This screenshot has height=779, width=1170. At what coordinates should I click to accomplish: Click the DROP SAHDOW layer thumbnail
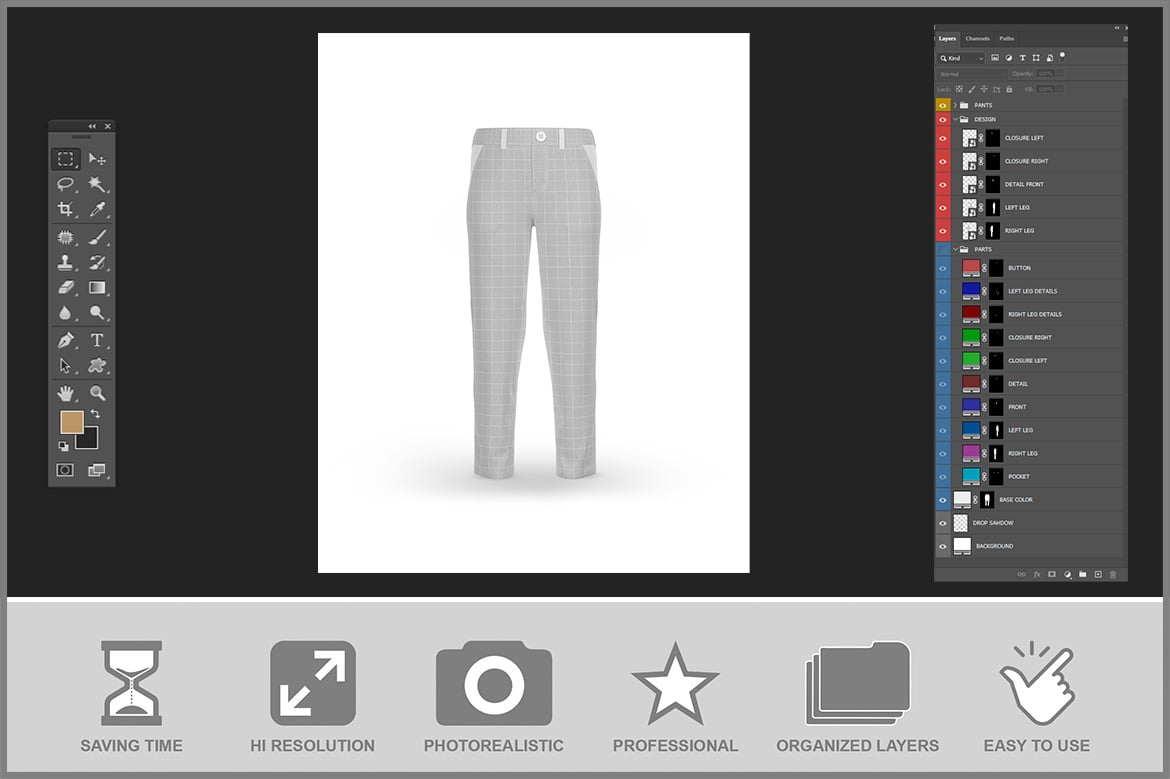pos(961,523)
